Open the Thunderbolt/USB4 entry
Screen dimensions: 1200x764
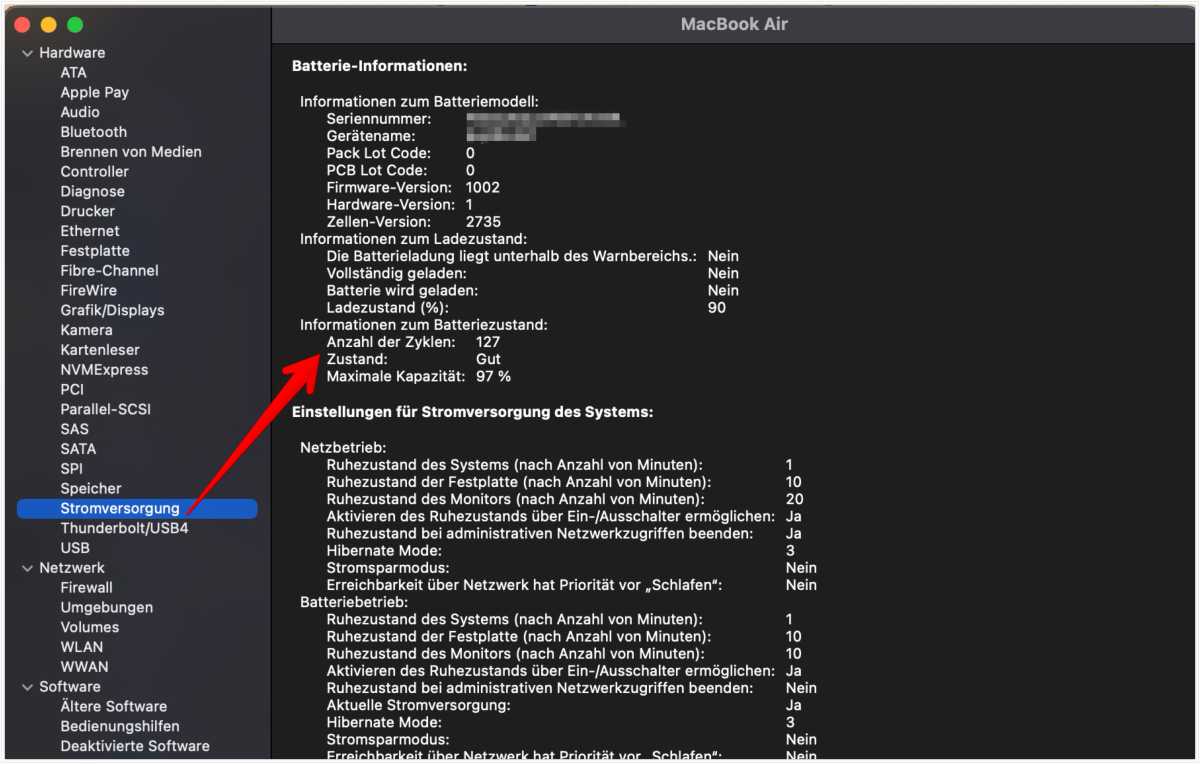[x=124, y=528]
